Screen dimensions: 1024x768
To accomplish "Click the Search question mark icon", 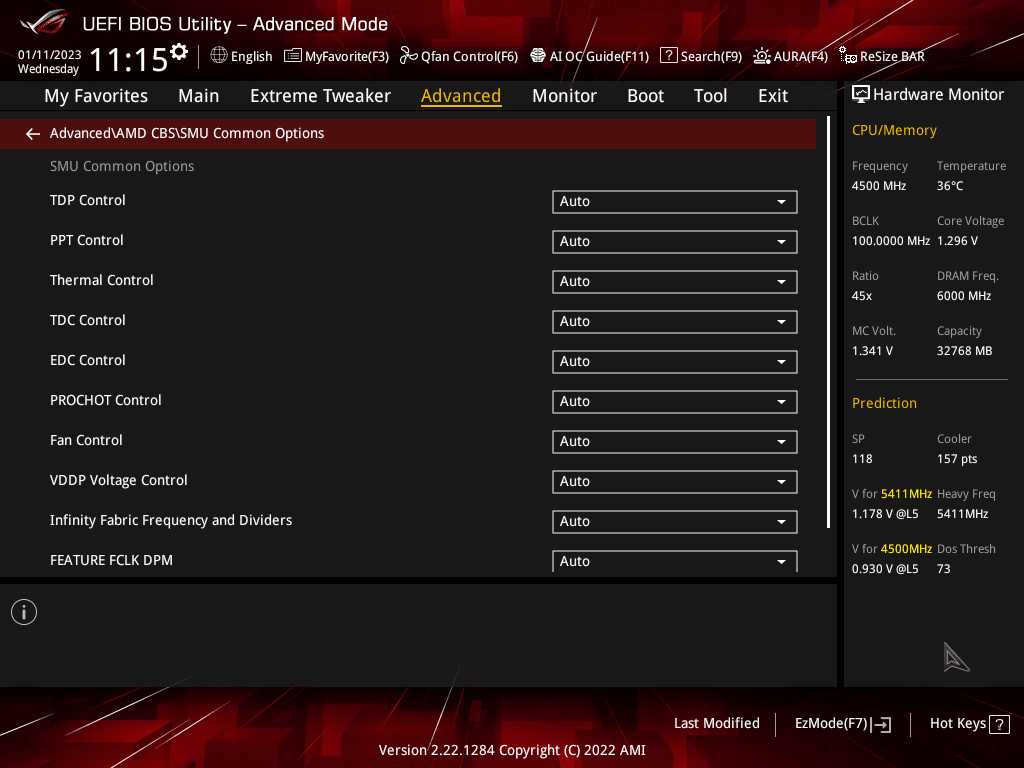I will 668,56.
